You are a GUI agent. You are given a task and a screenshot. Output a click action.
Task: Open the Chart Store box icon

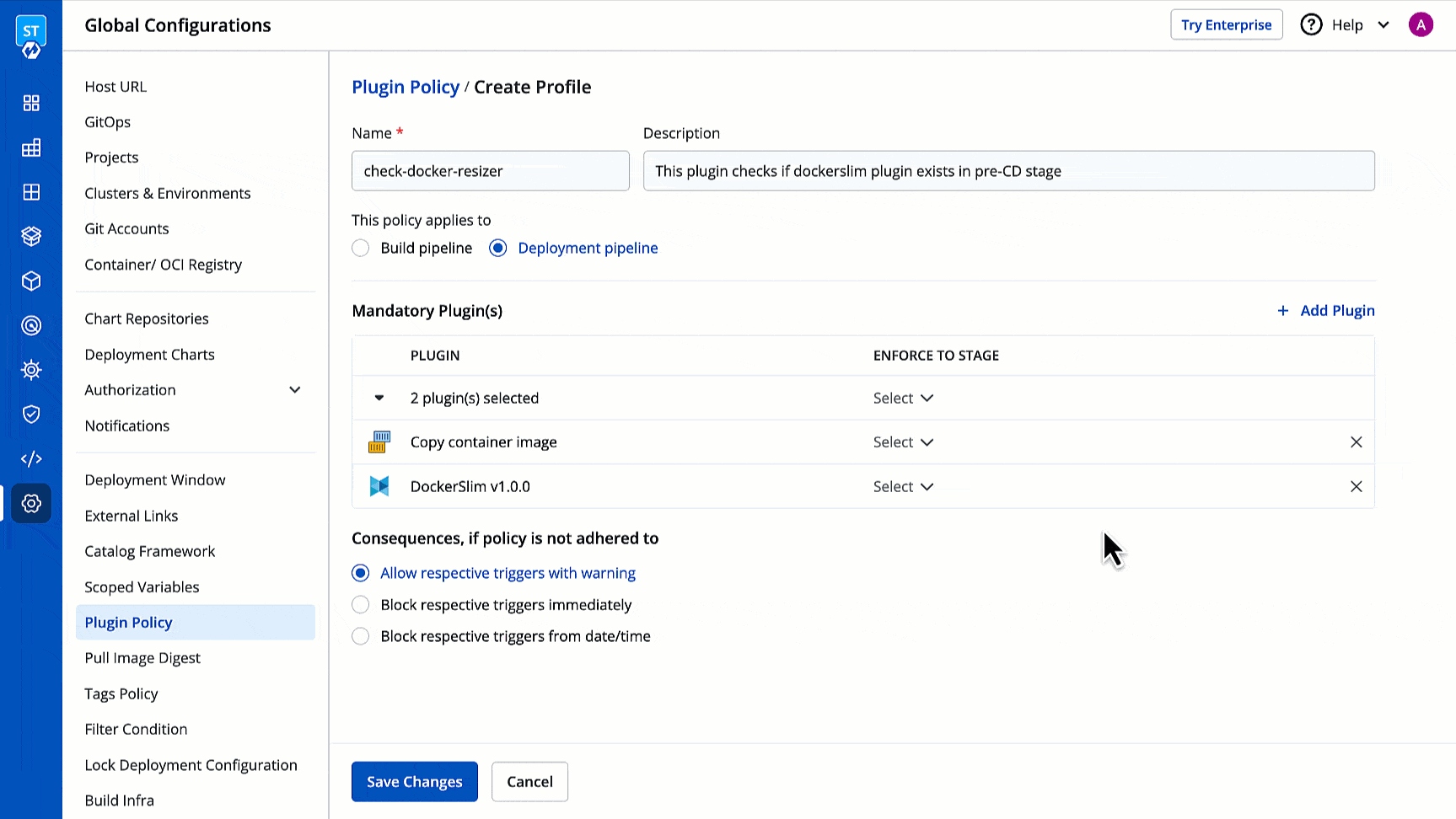pos(31,236)
